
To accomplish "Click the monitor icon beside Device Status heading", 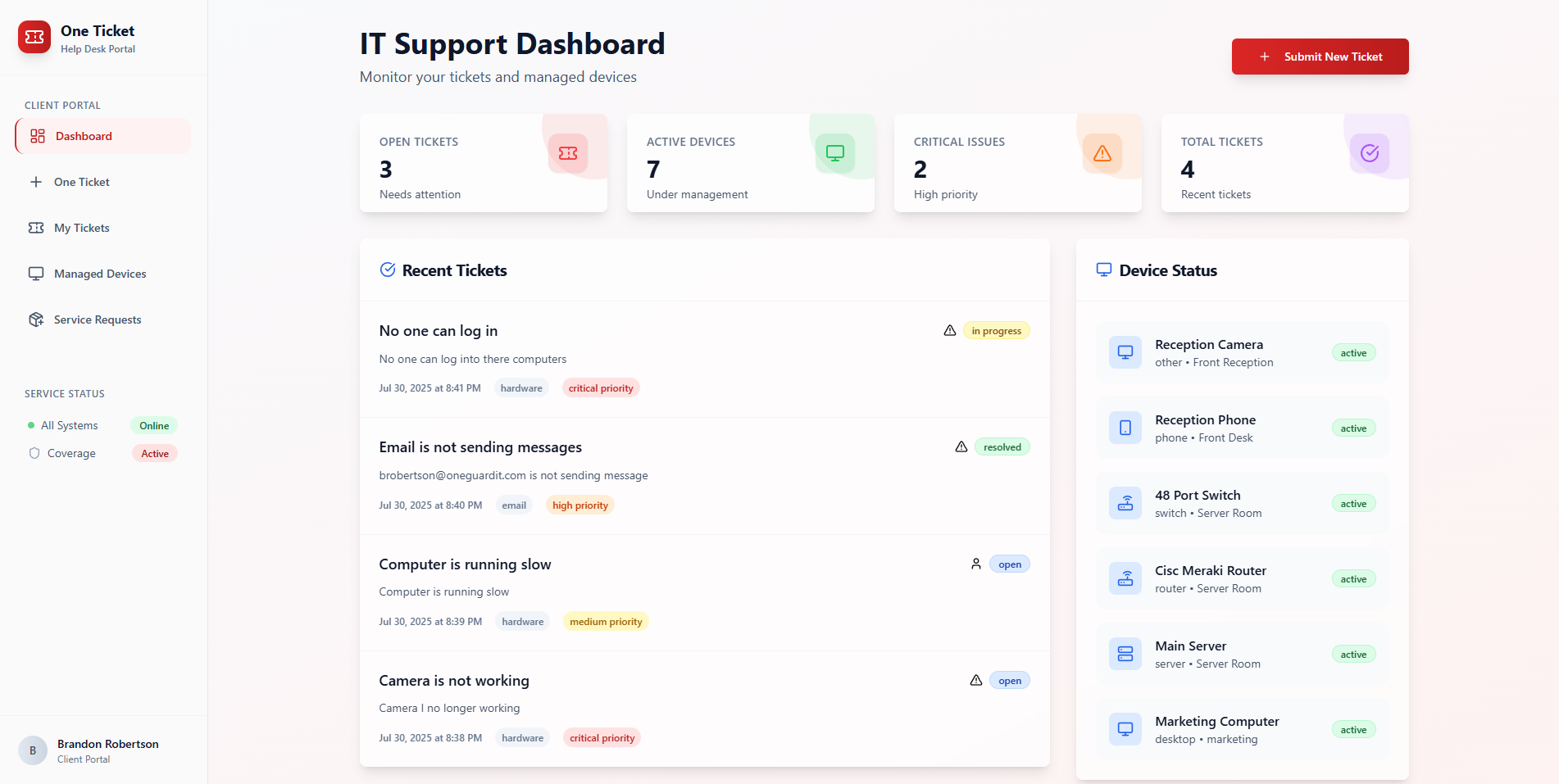I will tap(1104, 270).
